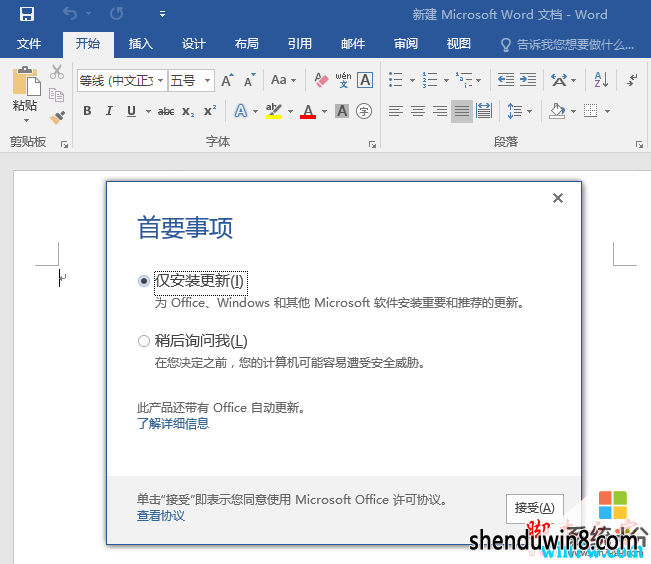Open the 查看协议 link
This screenshot has height=564, width=651.
(x=161, y=516)
